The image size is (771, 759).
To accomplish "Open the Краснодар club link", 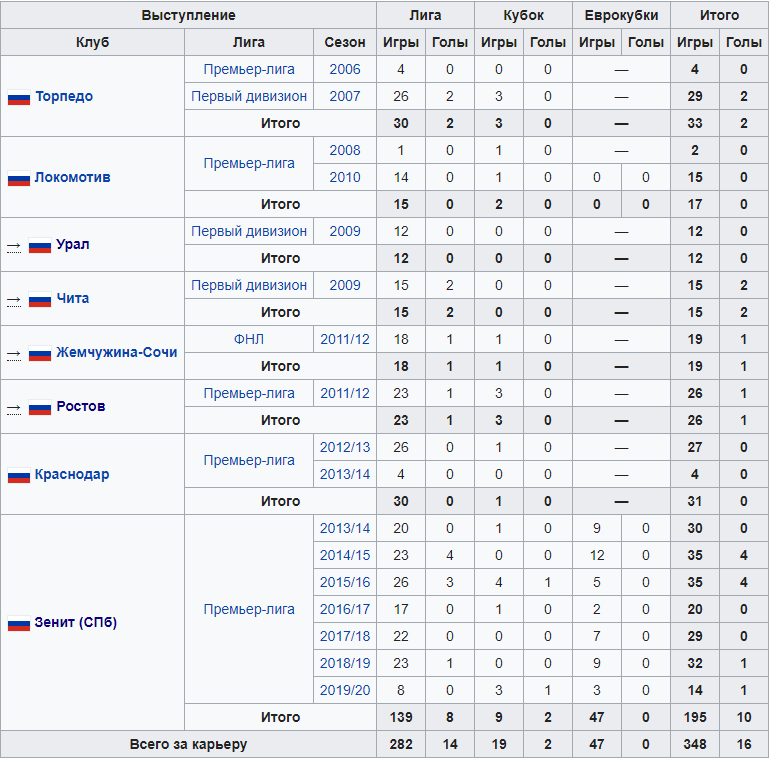I will (x=72, y=474).
